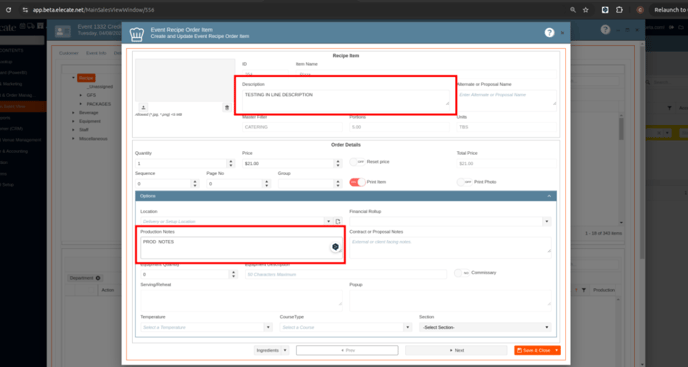Click filter icon in background grid header
This screenshot has width=688, height=367.
pos(584,290)
